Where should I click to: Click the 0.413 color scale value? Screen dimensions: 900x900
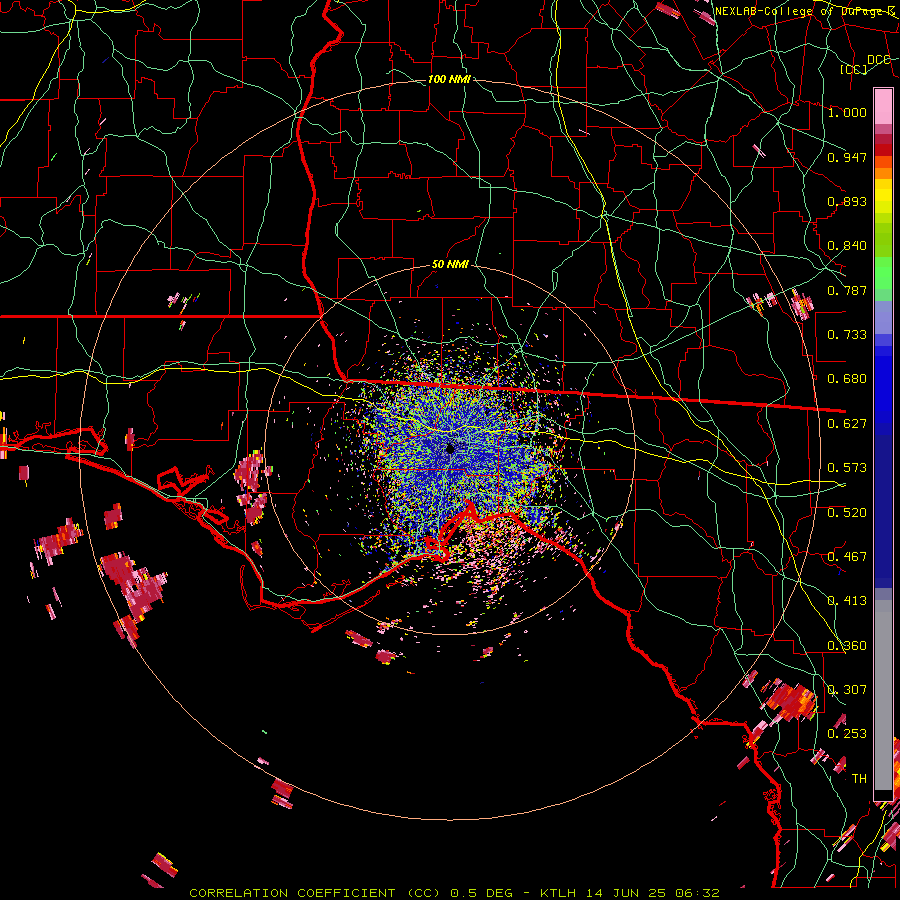click(x=847, y=601)
